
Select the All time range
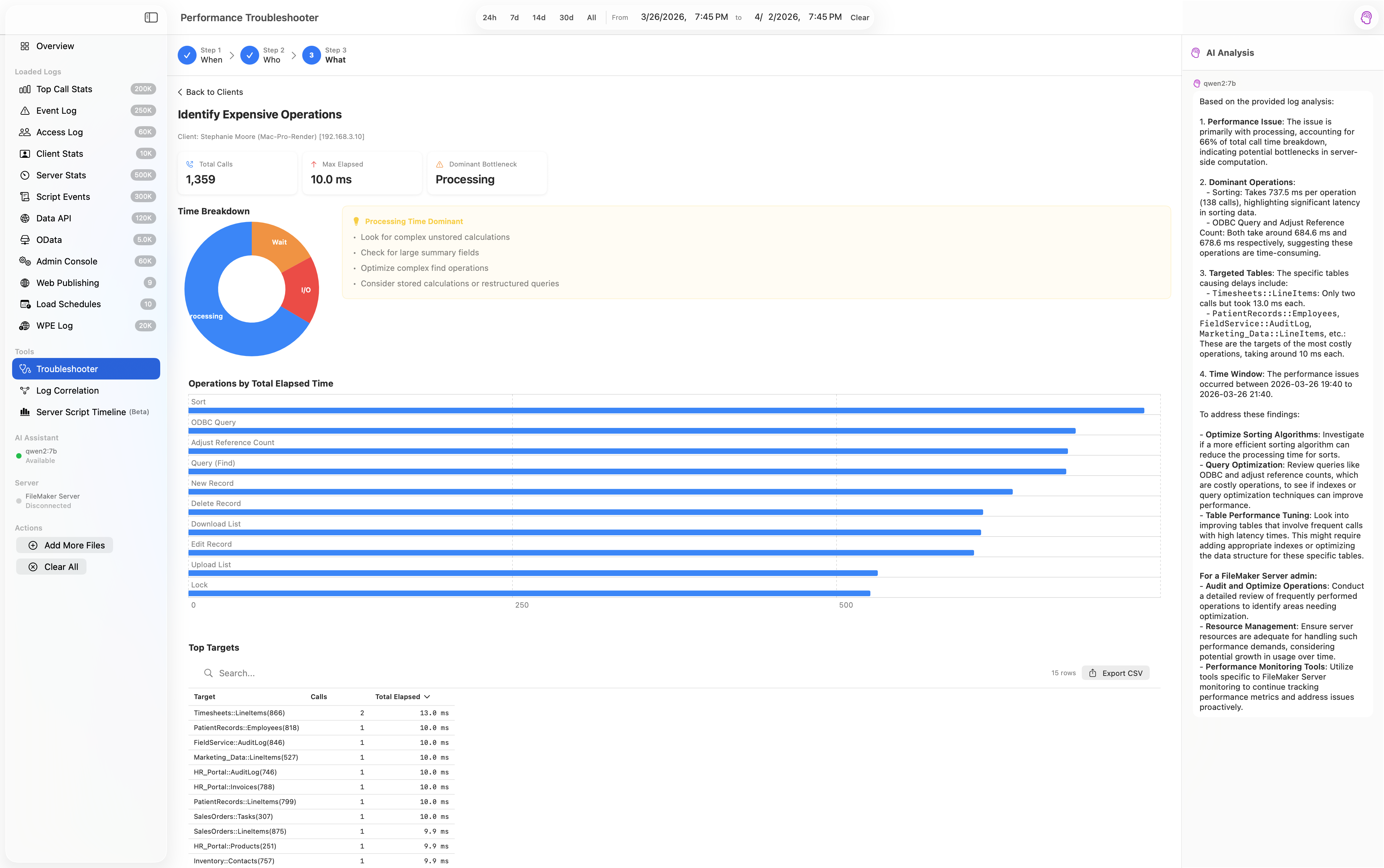tap(591, 18)
